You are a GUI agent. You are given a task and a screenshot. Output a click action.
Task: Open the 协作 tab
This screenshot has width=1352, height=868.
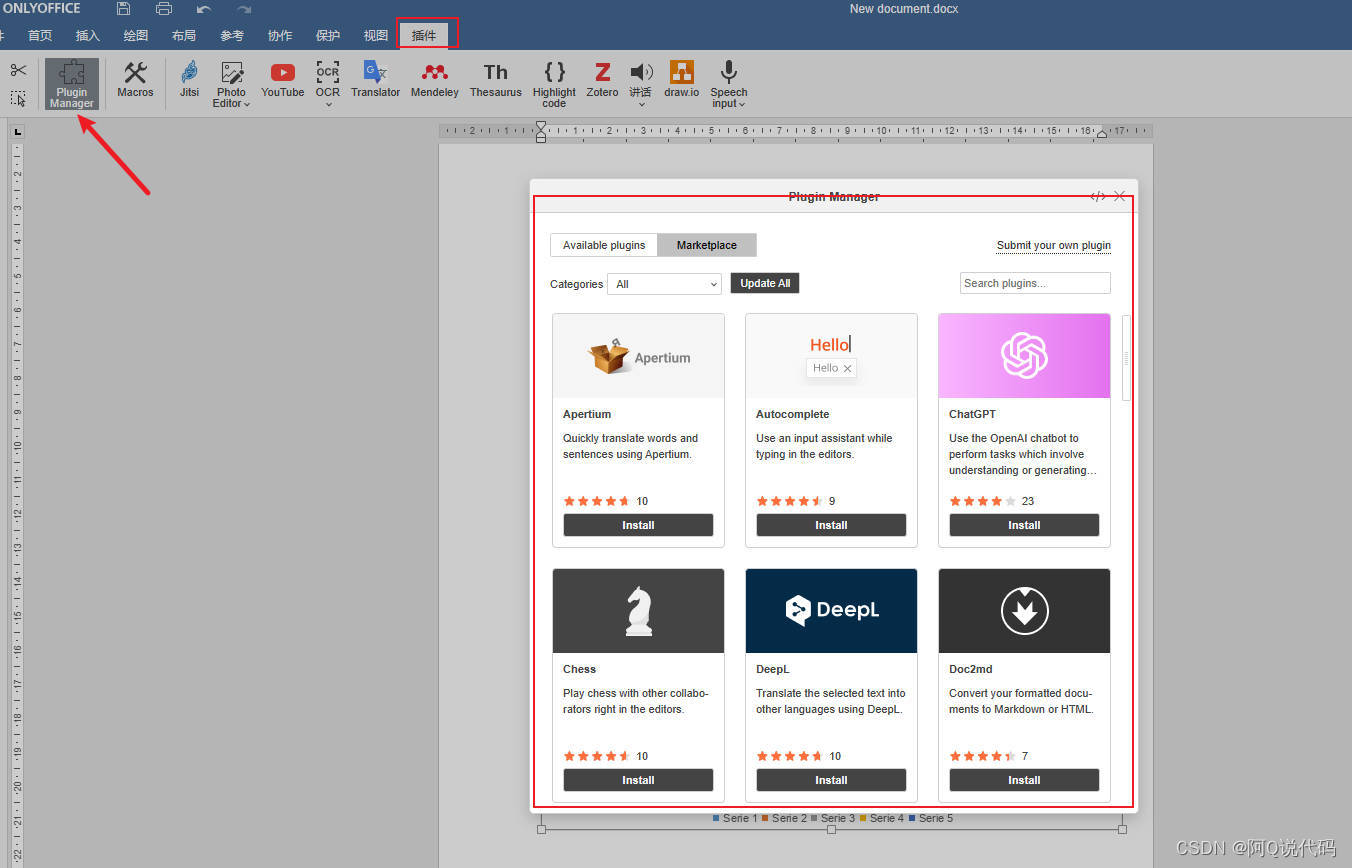coord(280,35)
